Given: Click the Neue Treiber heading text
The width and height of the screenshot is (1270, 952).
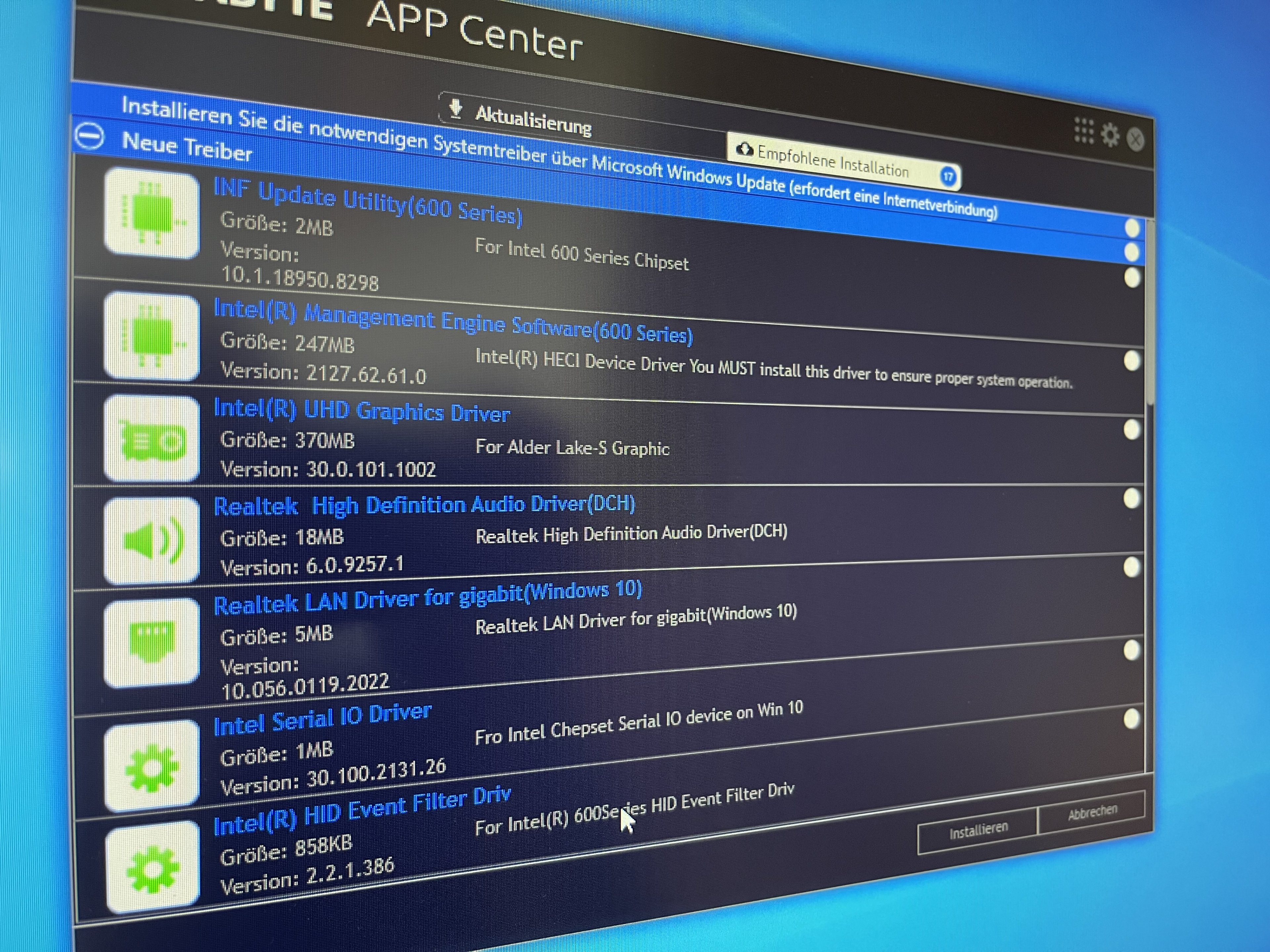Looking at the screenshot, I should pyautogui.click(x=187, y=147).
